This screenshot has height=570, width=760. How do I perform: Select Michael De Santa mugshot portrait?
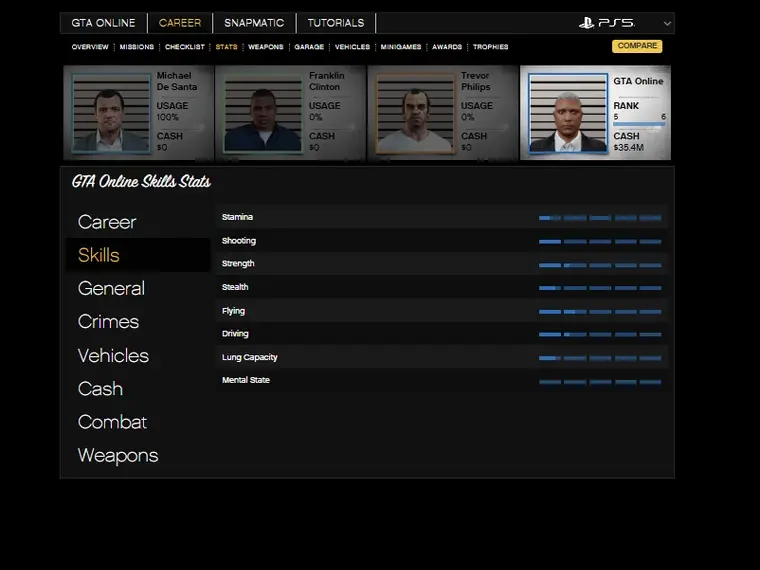111,113
